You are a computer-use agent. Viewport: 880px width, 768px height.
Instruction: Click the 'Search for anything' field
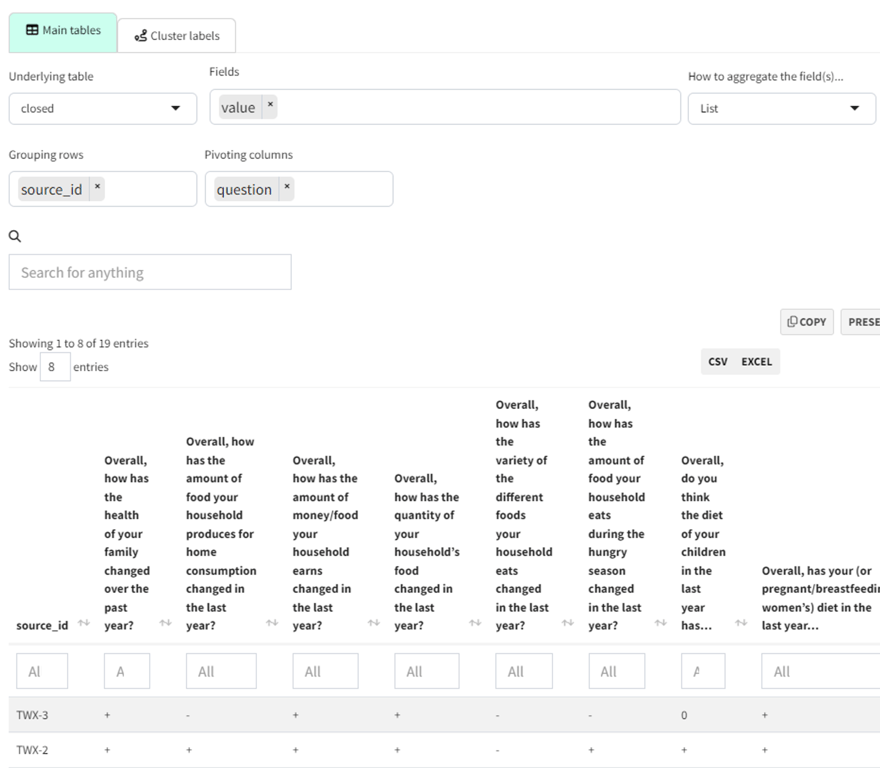pos(150,272)
